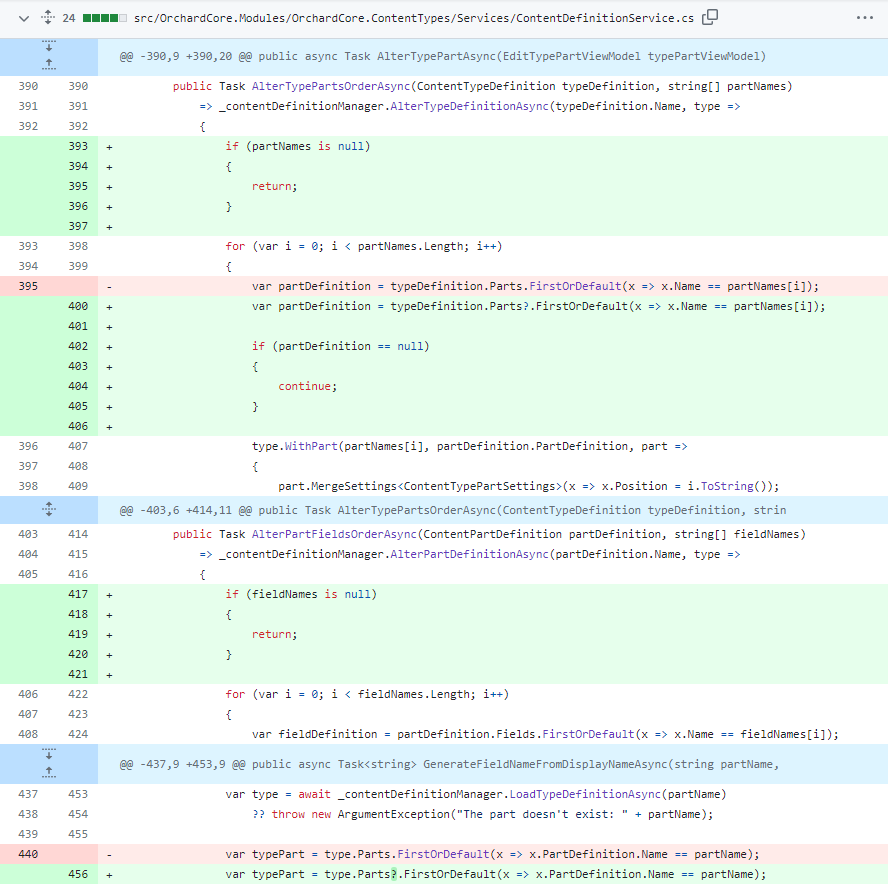Expand all lines of this file

(x=48, y=18)
